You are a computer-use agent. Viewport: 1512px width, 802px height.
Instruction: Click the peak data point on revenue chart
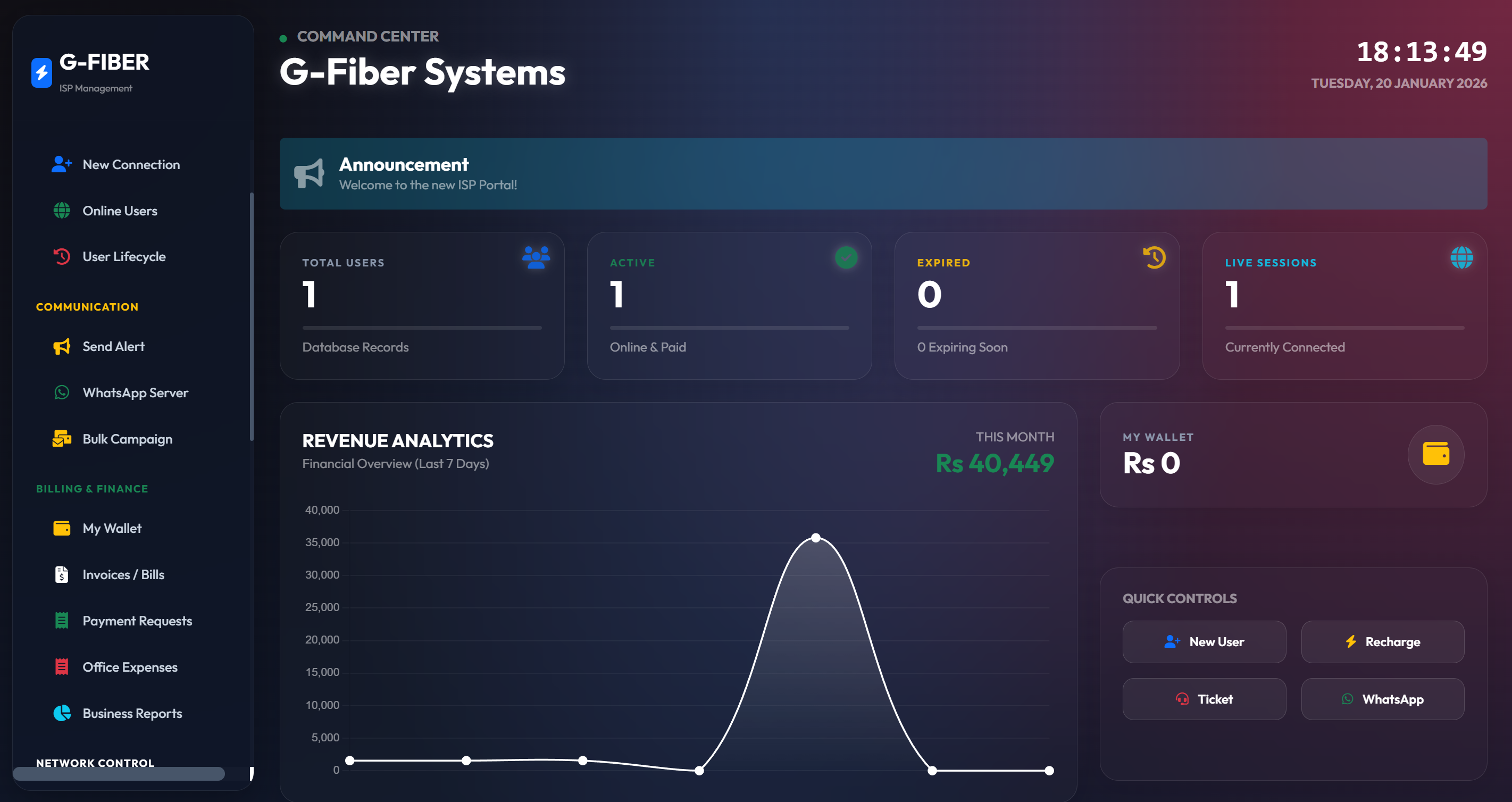(815, 536)
